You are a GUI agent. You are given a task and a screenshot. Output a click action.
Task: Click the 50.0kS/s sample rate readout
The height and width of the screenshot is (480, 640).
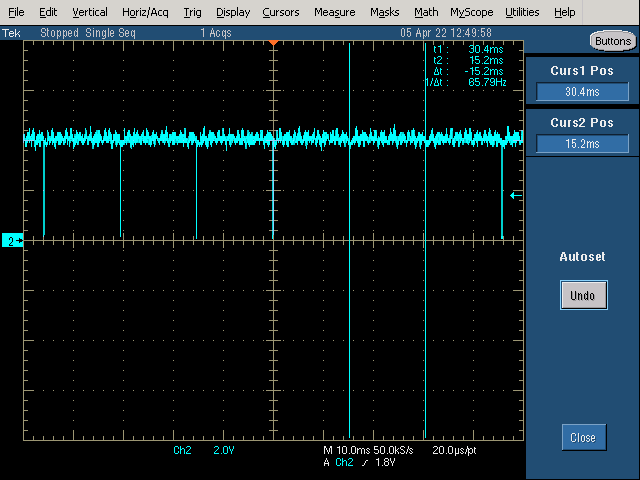[x=393, y=450]
